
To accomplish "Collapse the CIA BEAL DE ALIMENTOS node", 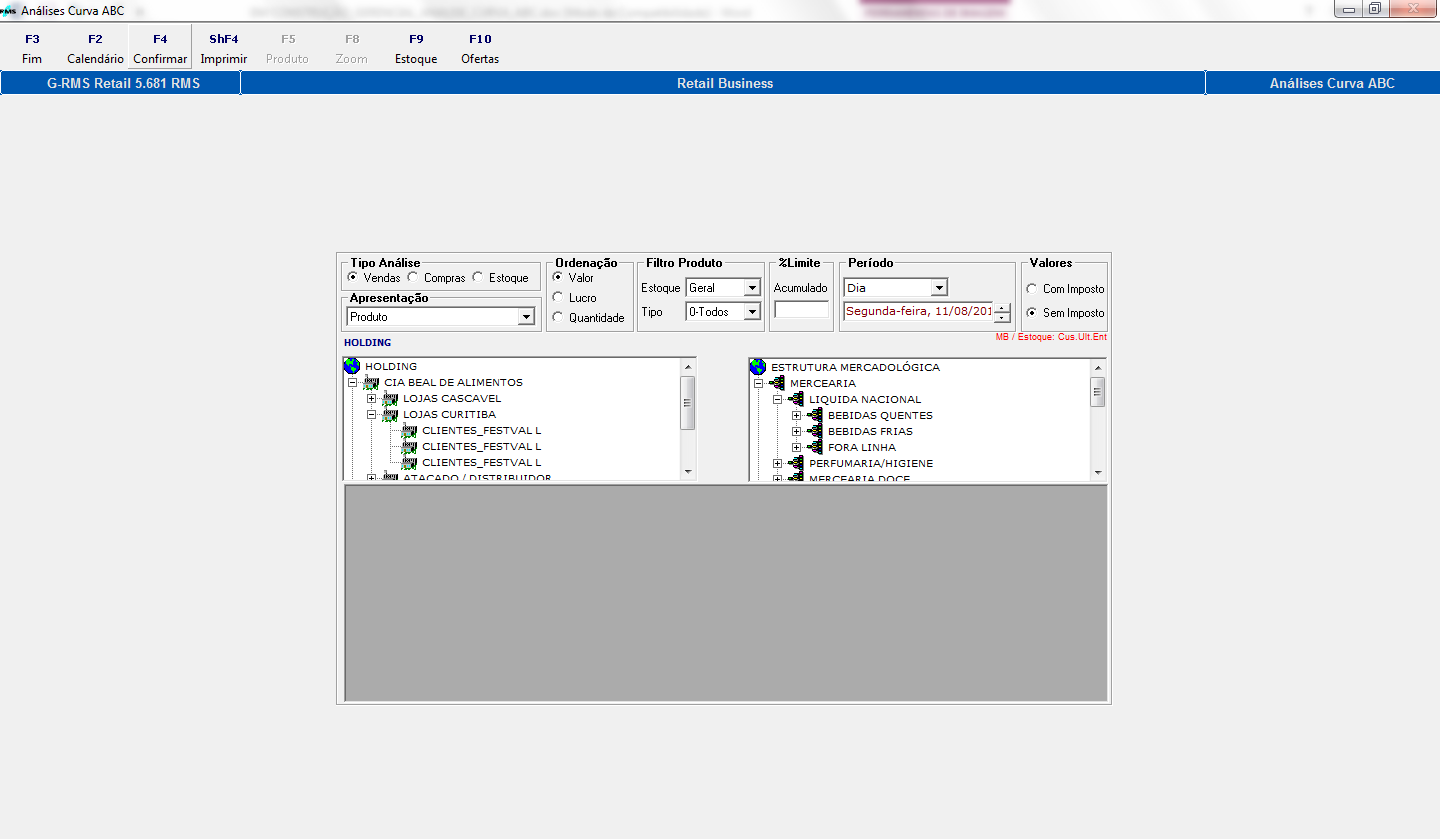I will [x=352, y=382].
